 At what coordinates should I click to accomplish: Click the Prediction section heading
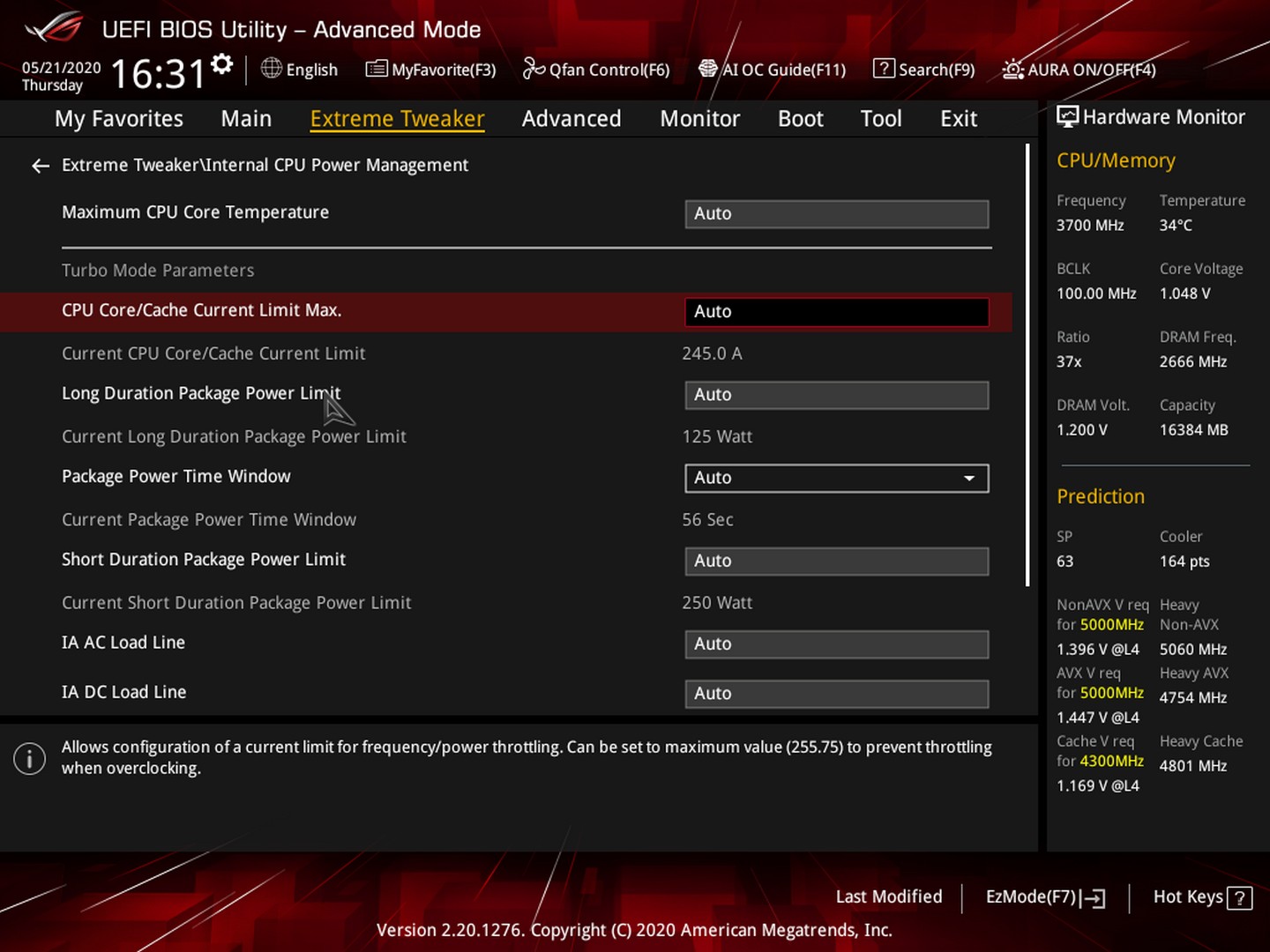click(1101, 496)
